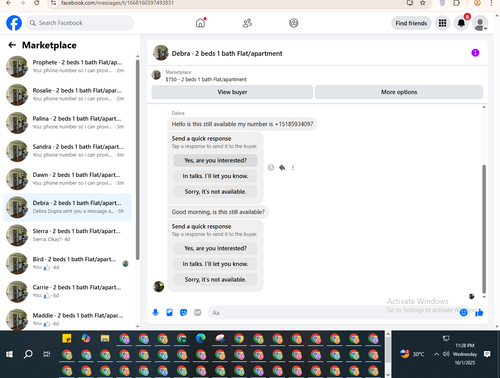
Task: Open the nine-dot Menu grid
Action: (442, 23)
